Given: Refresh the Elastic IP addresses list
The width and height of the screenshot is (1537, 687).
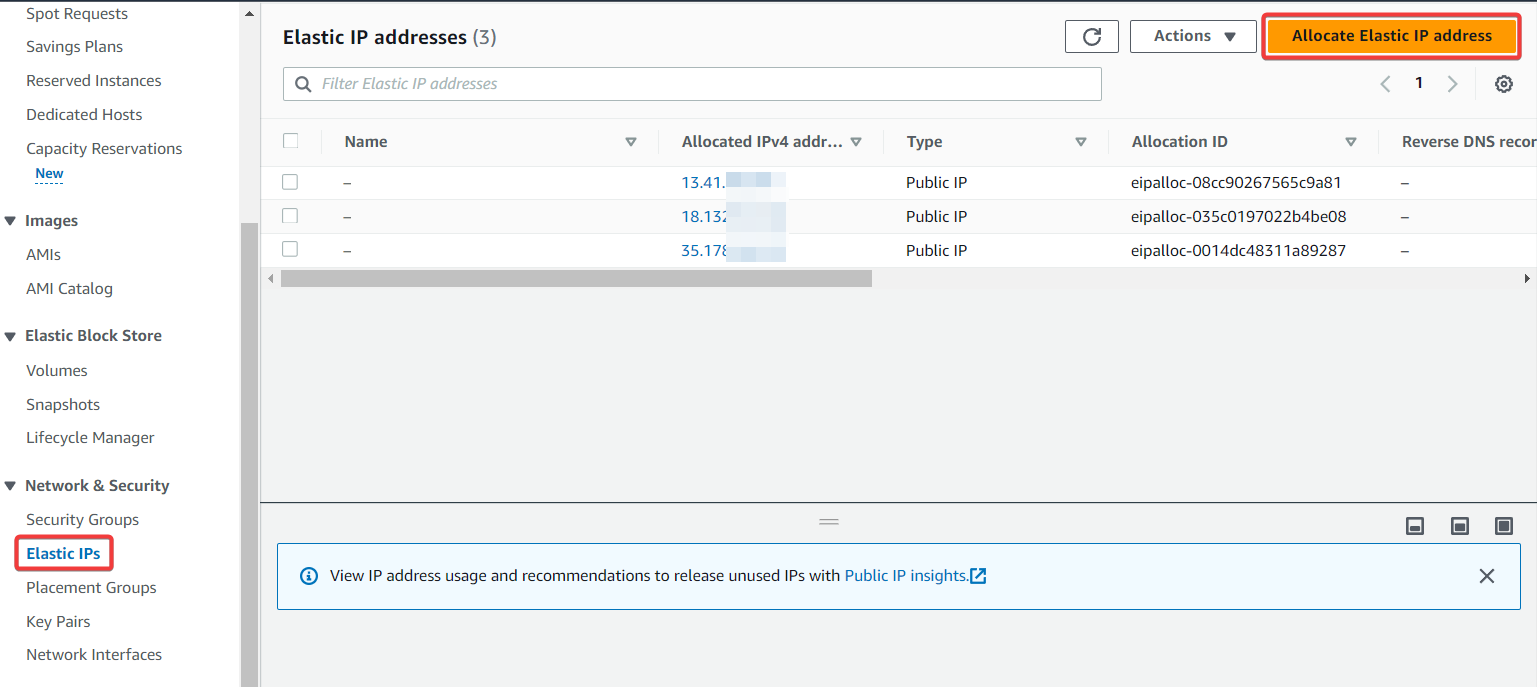Looking at the screenshot, I should pyautogui.click(x=1092, y=36).
